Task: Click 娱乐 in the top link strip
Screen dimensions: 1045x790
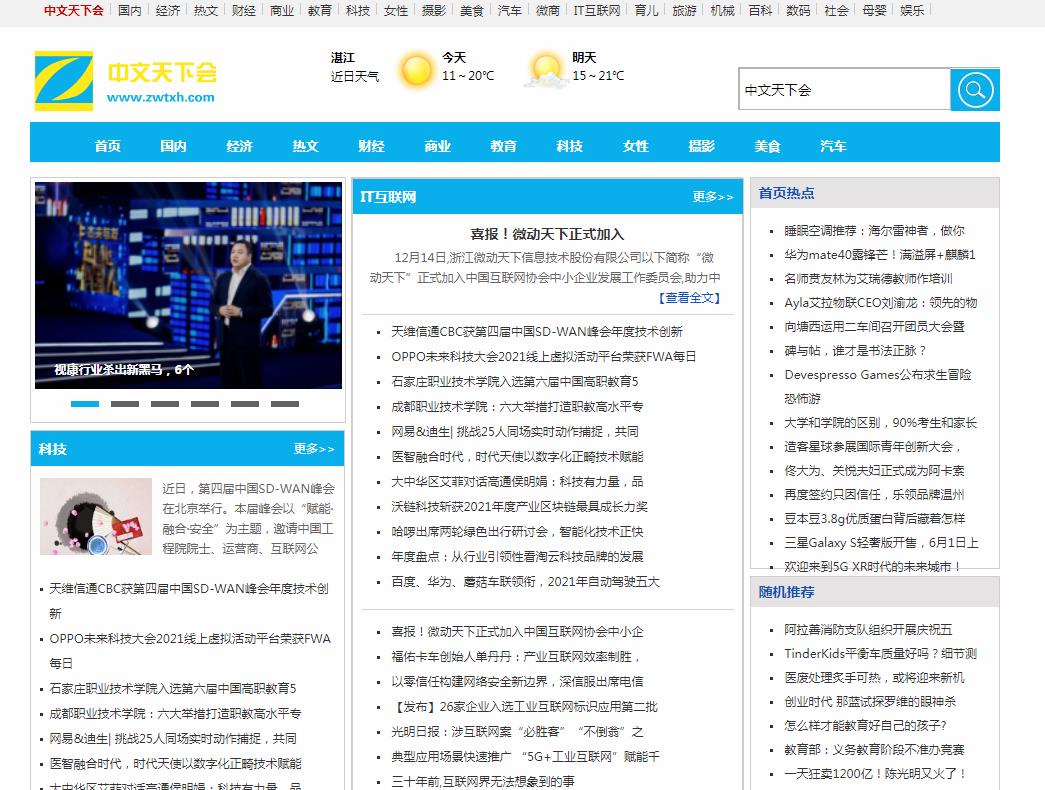Action: click(912, 11)
